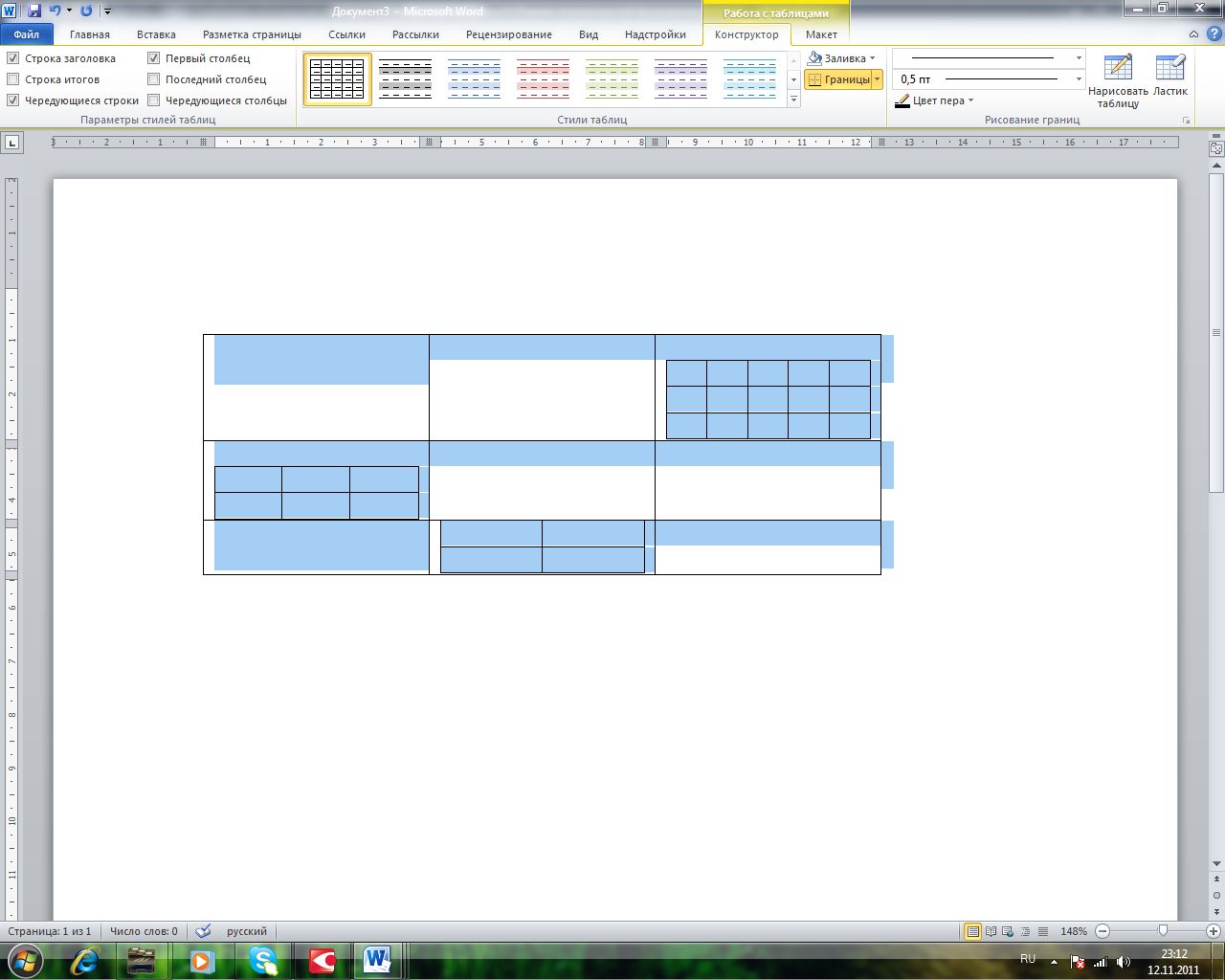The image size is (1225, 980).
Task: Select the plain grid table style
Action: click(337, 78)
